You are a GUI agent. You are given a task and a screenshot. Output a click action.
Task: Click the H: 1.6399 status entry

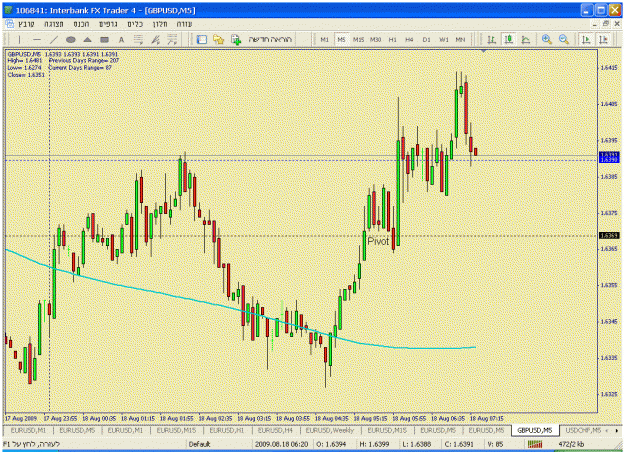pyautogui.click(x=375, y=444)
